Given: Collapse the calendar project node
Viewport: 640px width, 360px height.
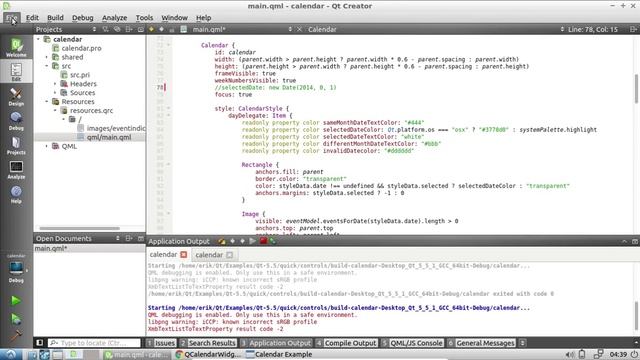Looking at the screenshot, I should point(38,39).
